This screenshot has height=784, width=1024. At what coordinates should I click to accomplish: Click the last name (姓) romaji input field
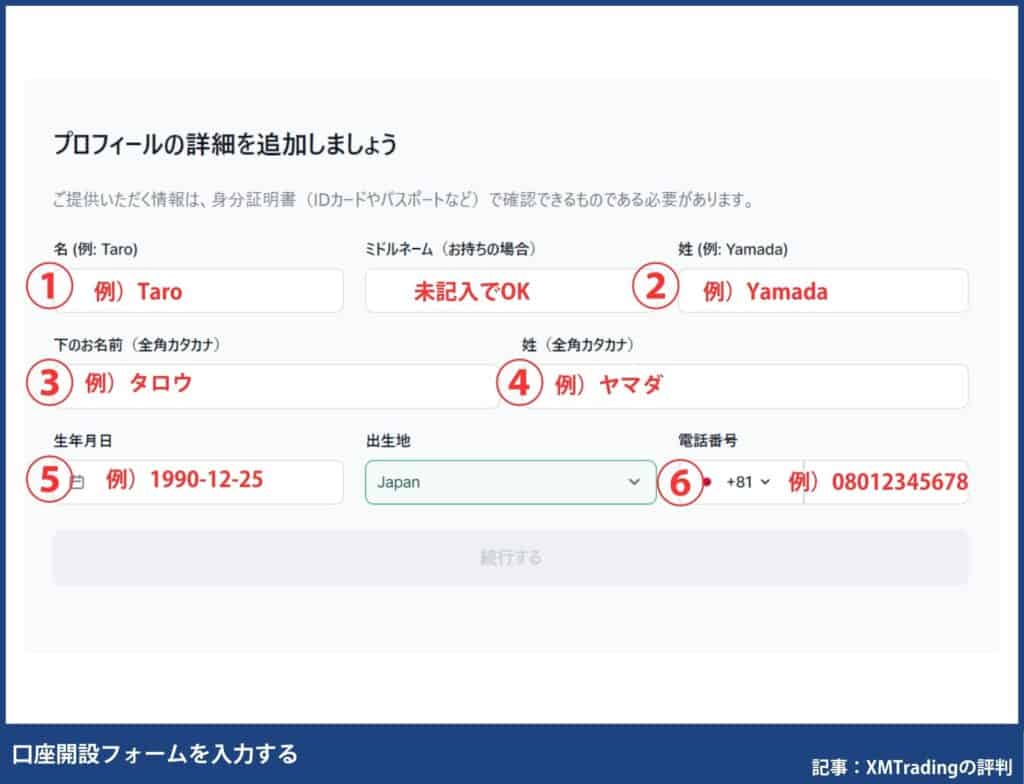coord(823,290)
